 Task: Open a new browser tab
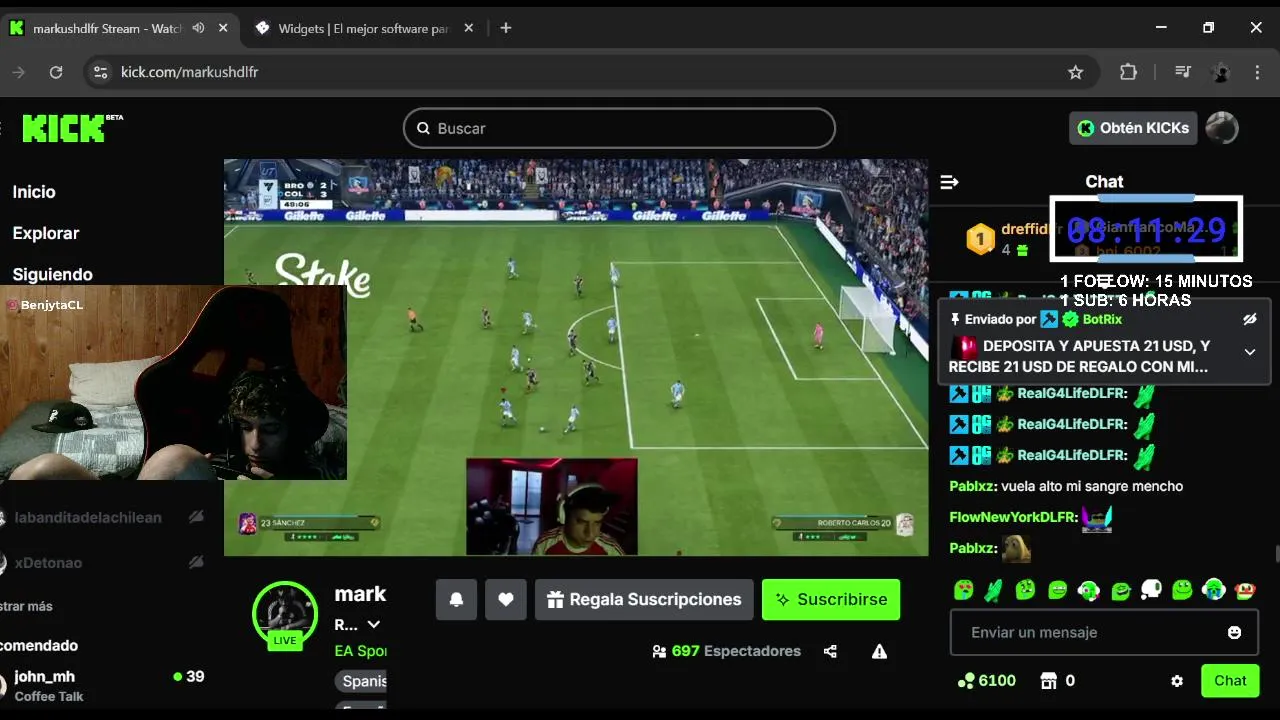[x=506, y=28]
